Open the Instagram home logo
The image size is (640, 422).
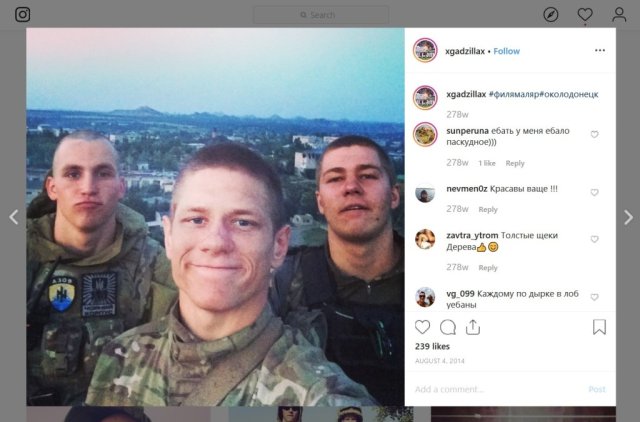pos(22,15)
